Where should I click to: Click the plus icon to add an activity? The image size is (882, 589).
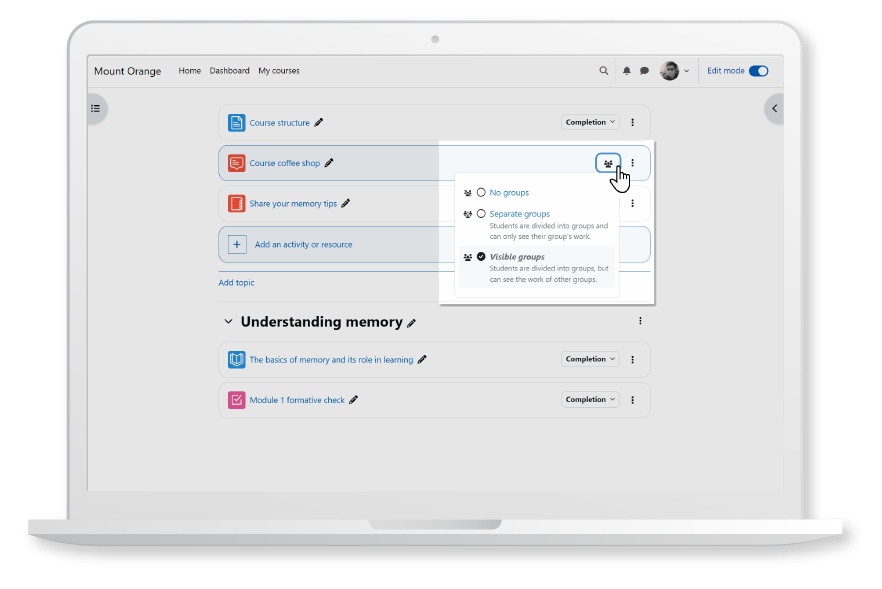tap(237, 244)
